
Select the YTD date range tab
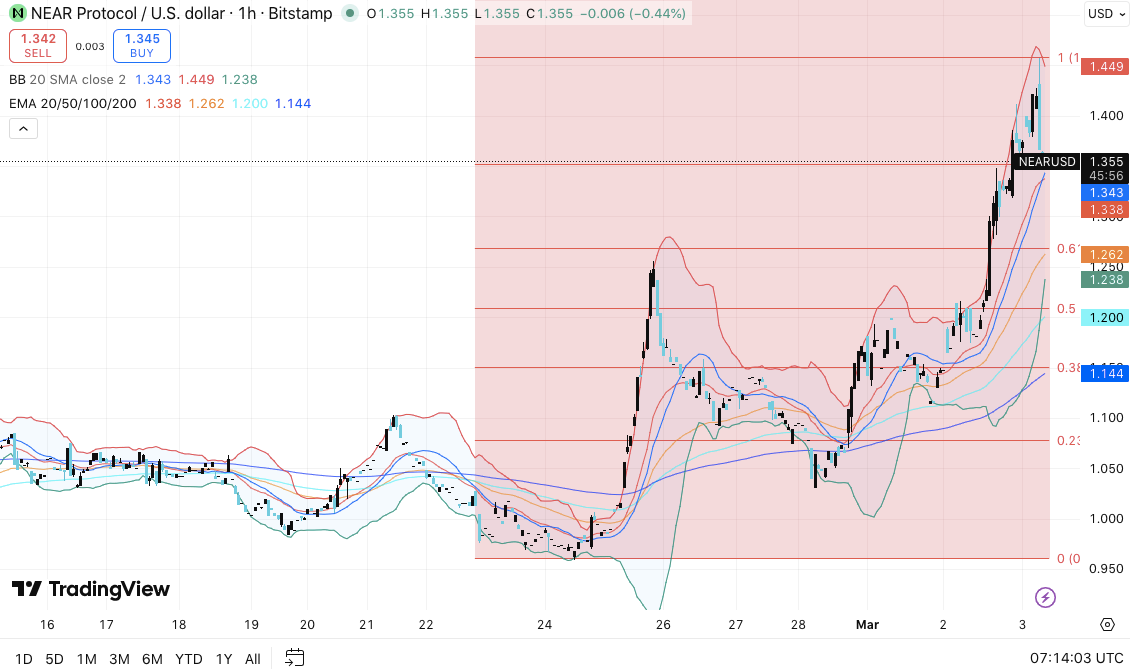point(187,659)
